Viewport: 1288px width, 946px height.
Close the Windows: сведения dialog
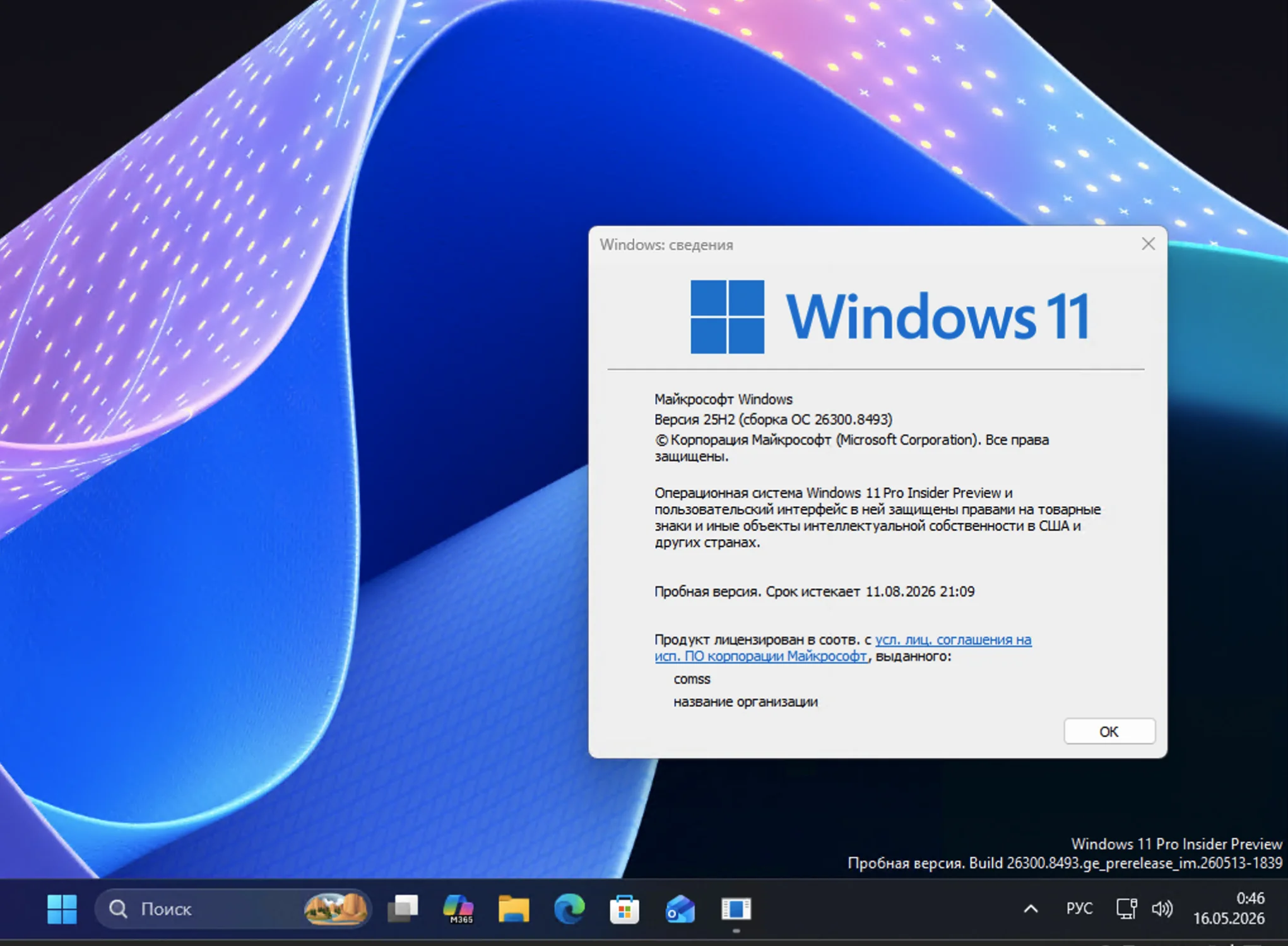(x=1148, y=244)
